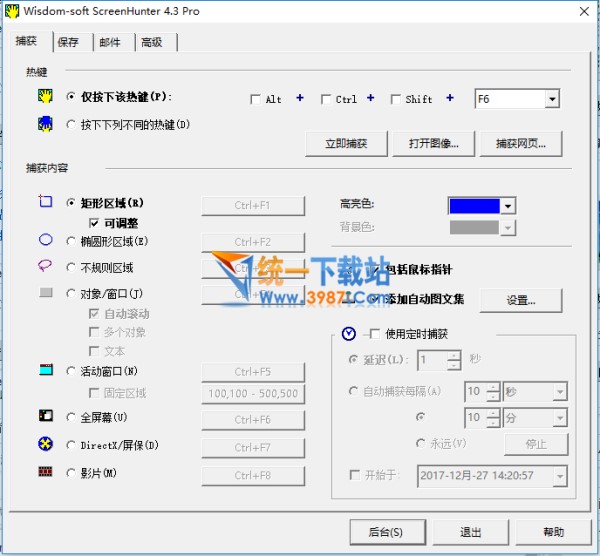Viewport: 600px width, 556px height.
Task: Click the DirectX screensaver capture icon
Action: 45,444
